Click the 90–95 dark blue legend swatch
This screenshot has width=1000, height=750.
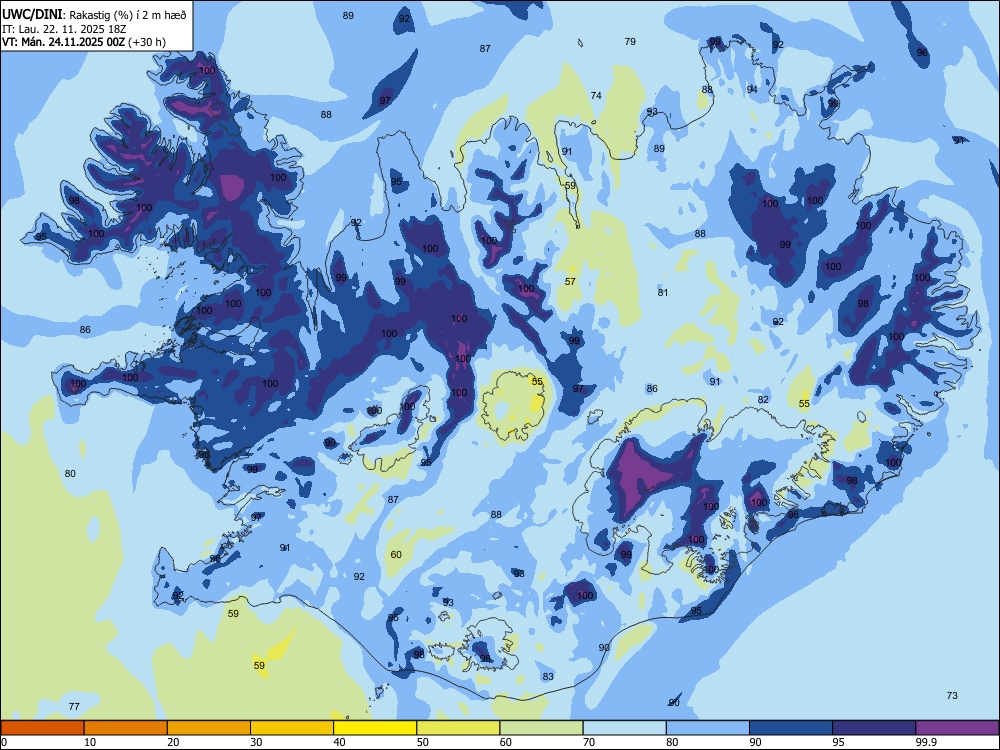(791, 728)
